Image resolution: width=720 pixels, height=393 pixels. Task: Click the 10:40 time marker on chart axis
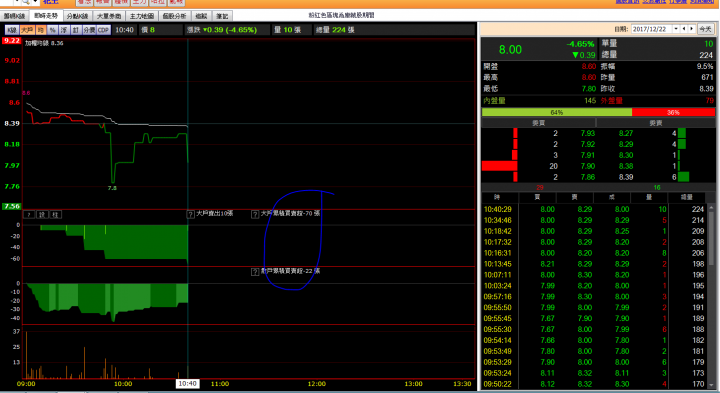pos(187,383)
